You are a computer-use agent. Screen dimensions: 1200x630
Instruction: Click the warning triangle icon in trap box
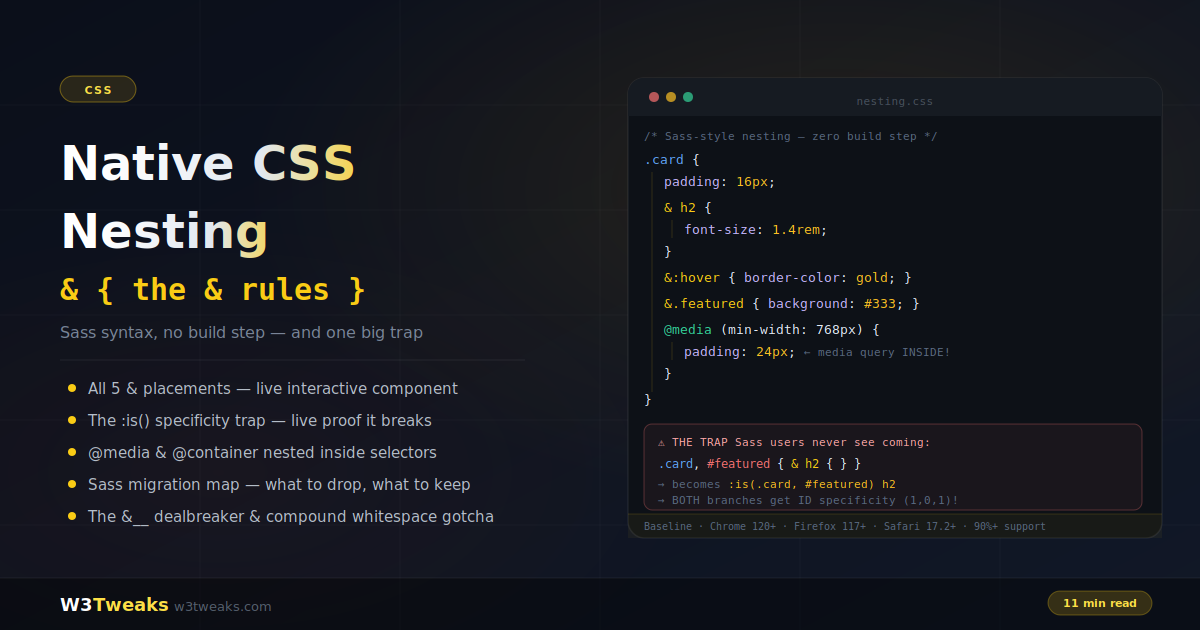[662, 442]
